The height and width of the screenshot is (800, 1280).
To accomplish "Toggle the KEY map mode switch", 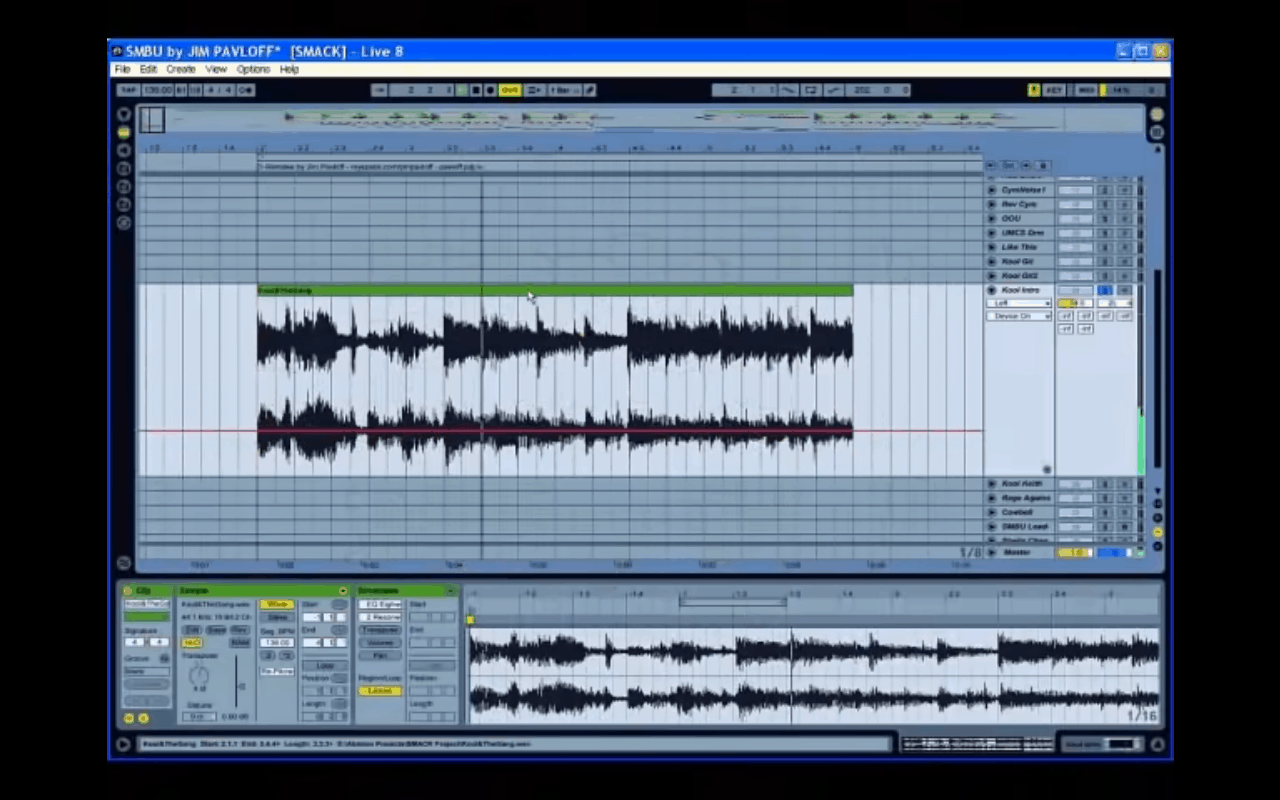I will pos(1054,90).
